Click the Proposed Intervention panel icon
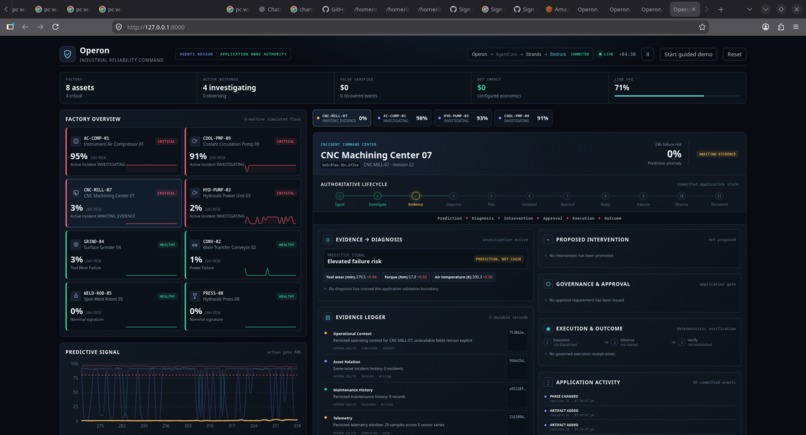This screenshot has height=435, width=806. (x=548, y=240)
